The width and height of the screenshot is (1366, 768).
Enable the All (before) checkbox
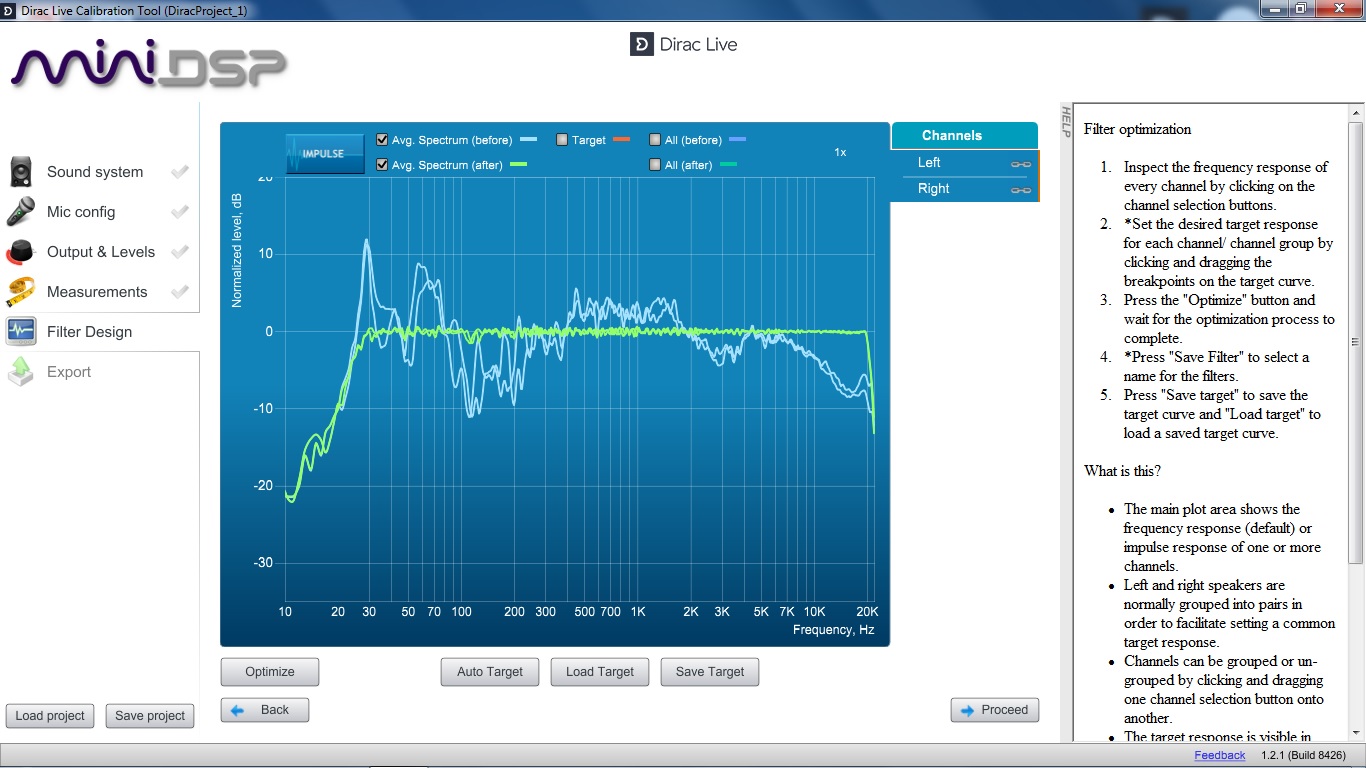point(655,140)
